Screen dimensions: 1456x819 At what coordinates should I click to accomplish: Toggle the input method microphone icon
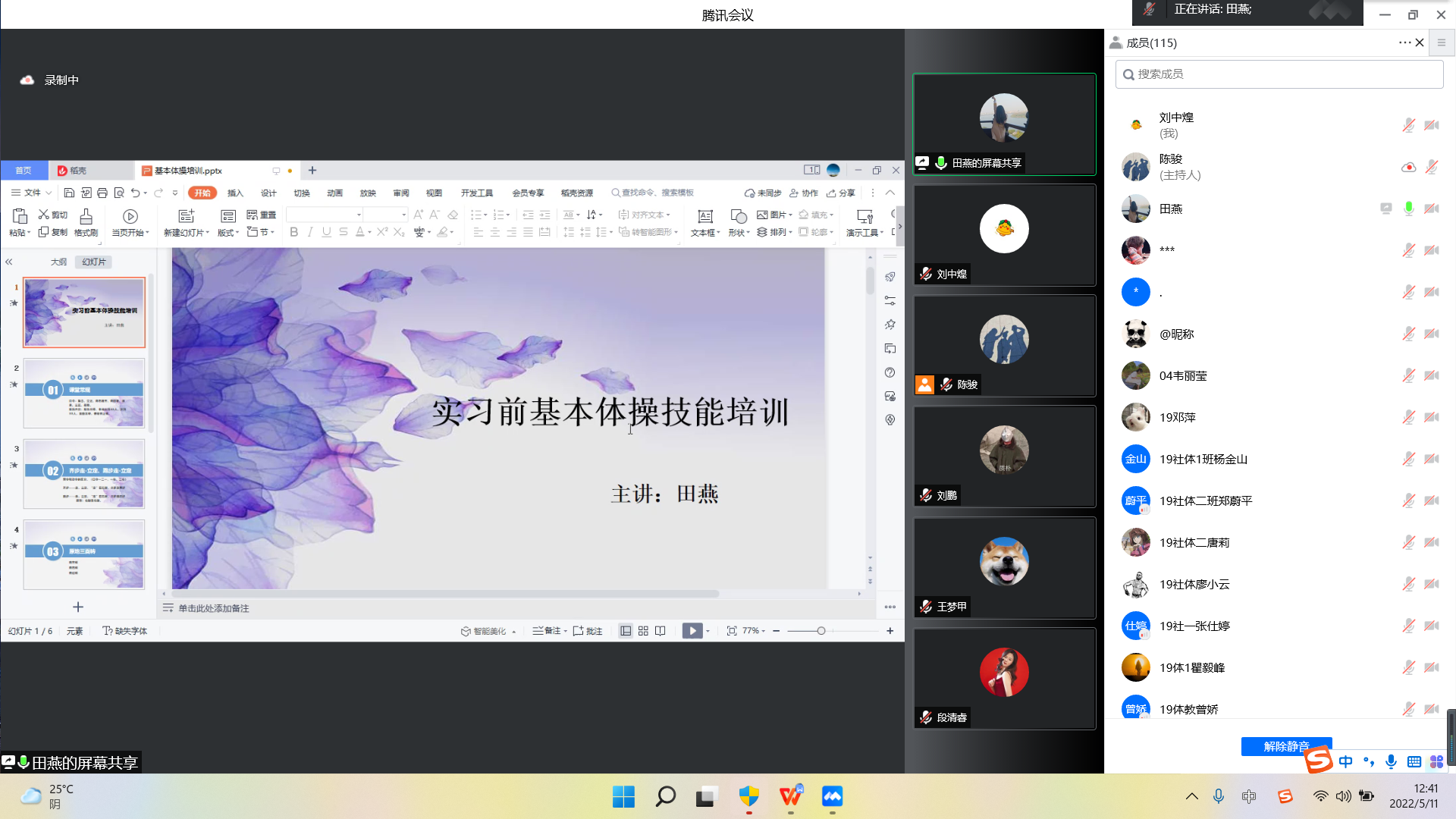point(1392,762)
